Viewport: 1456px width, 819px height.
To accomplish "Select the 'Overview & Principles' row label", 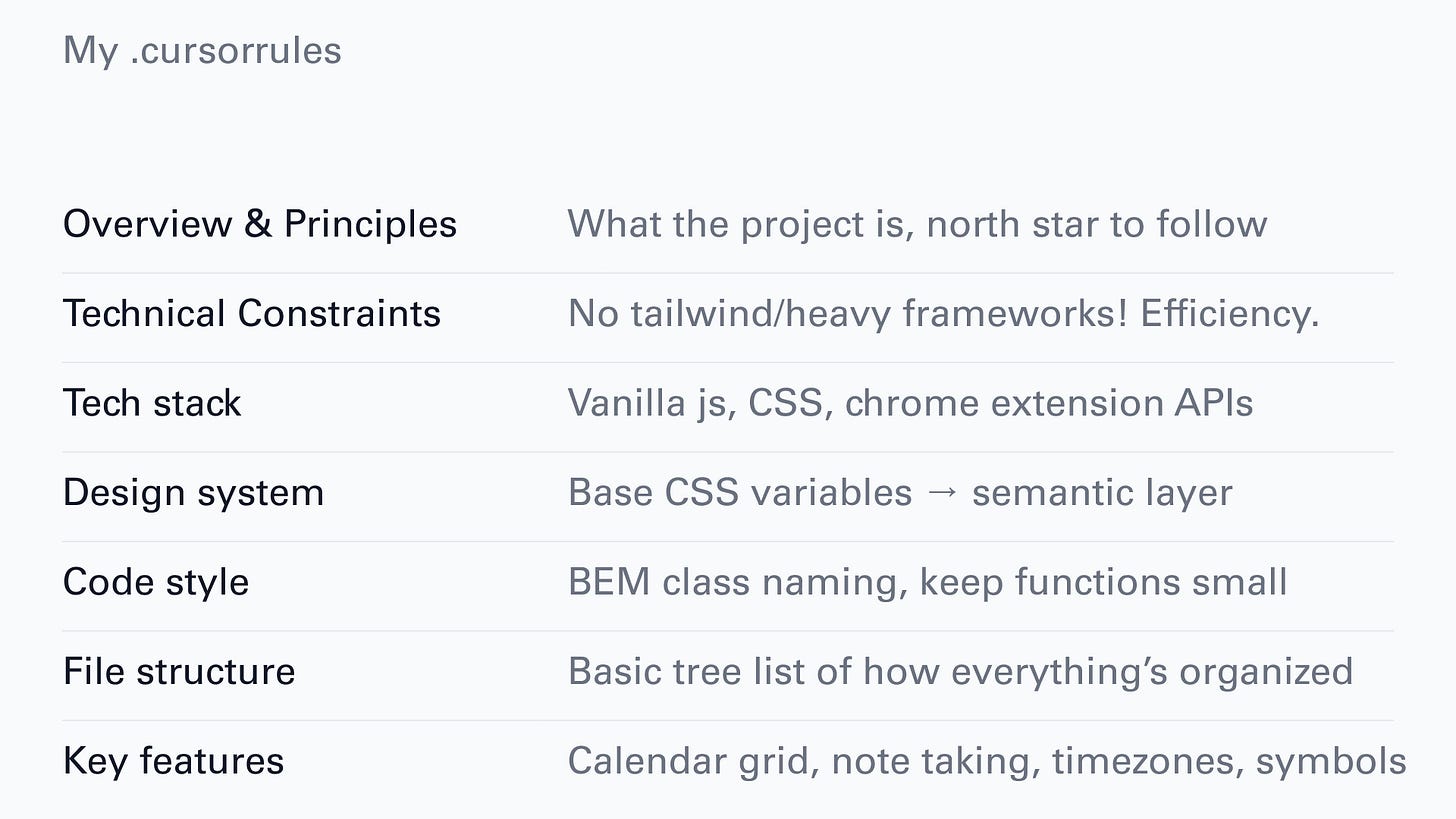I will (260, 224).
